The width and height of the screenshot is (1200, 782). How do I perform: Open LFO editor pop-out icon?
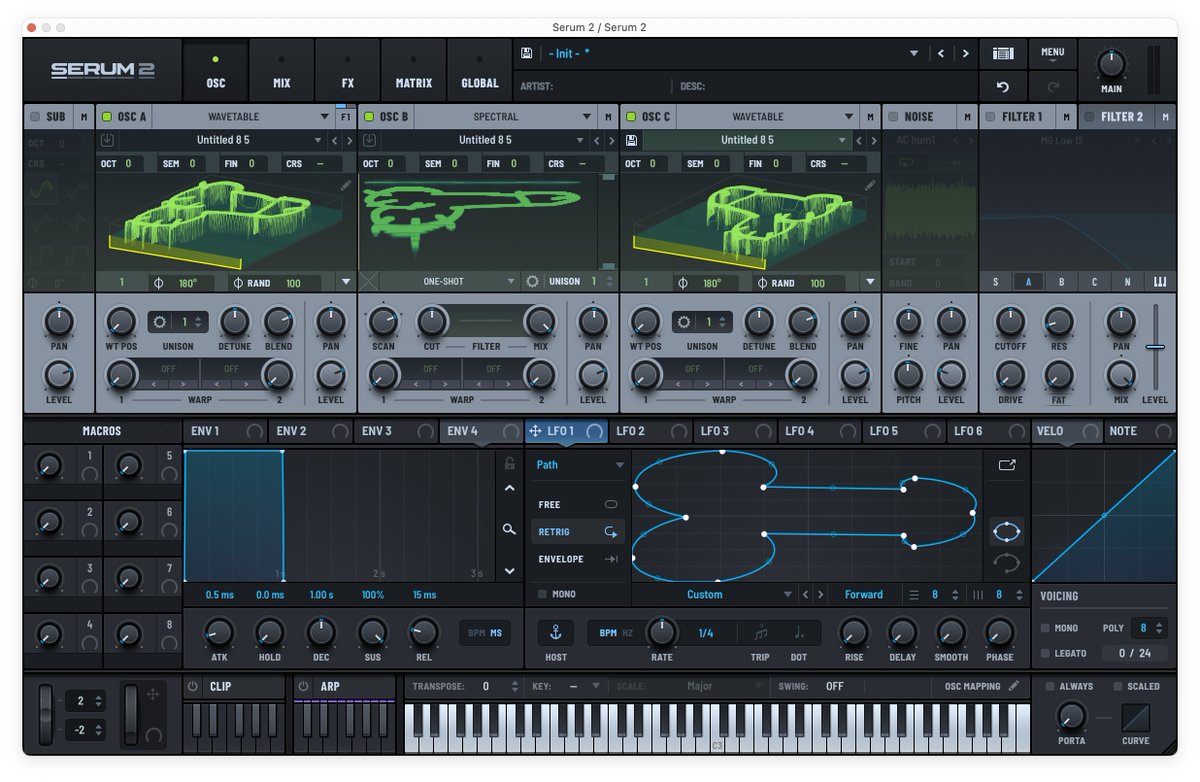(x=1006, y=465)
